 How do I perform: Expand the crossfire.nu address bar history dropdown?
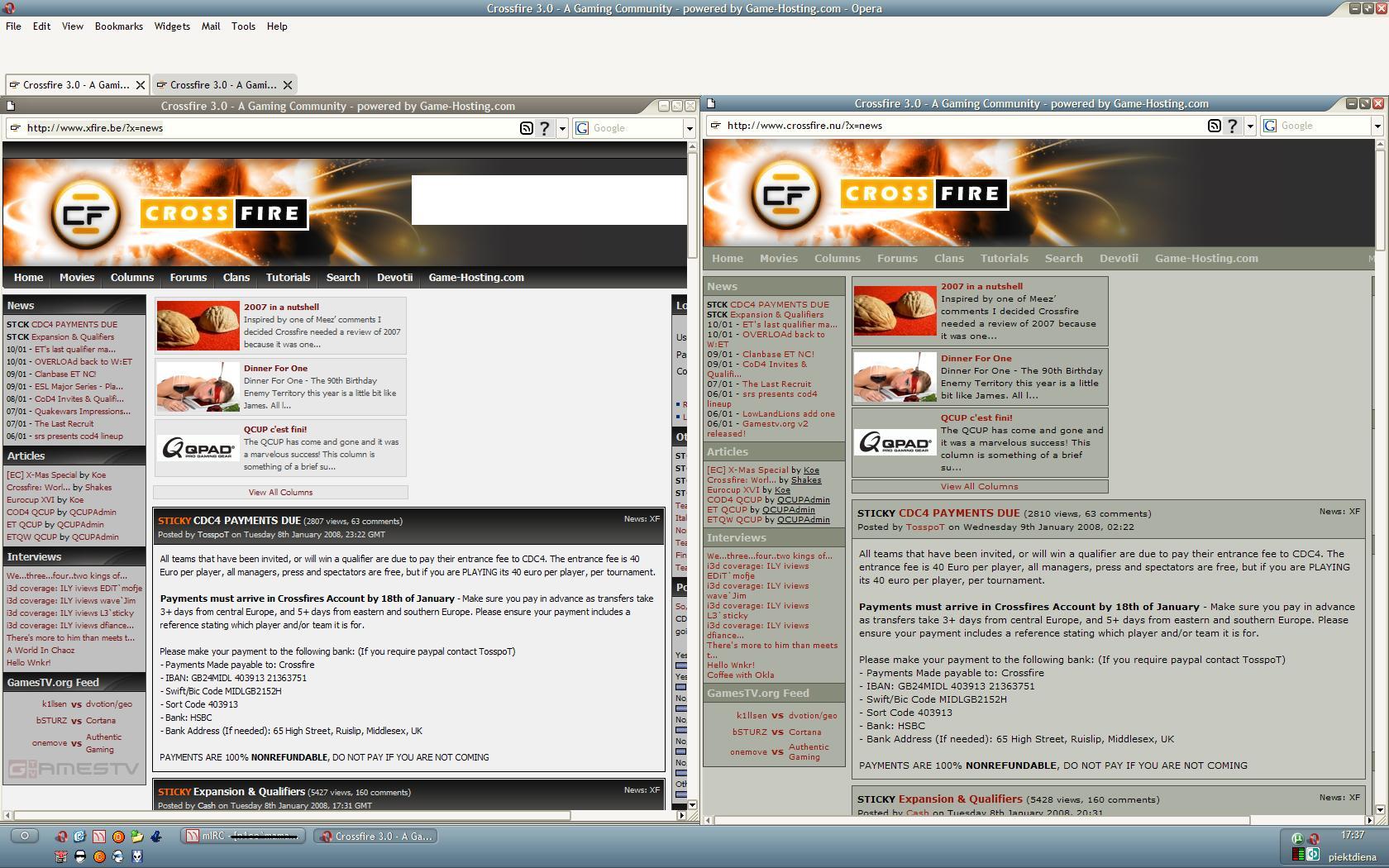(1250, 126)
